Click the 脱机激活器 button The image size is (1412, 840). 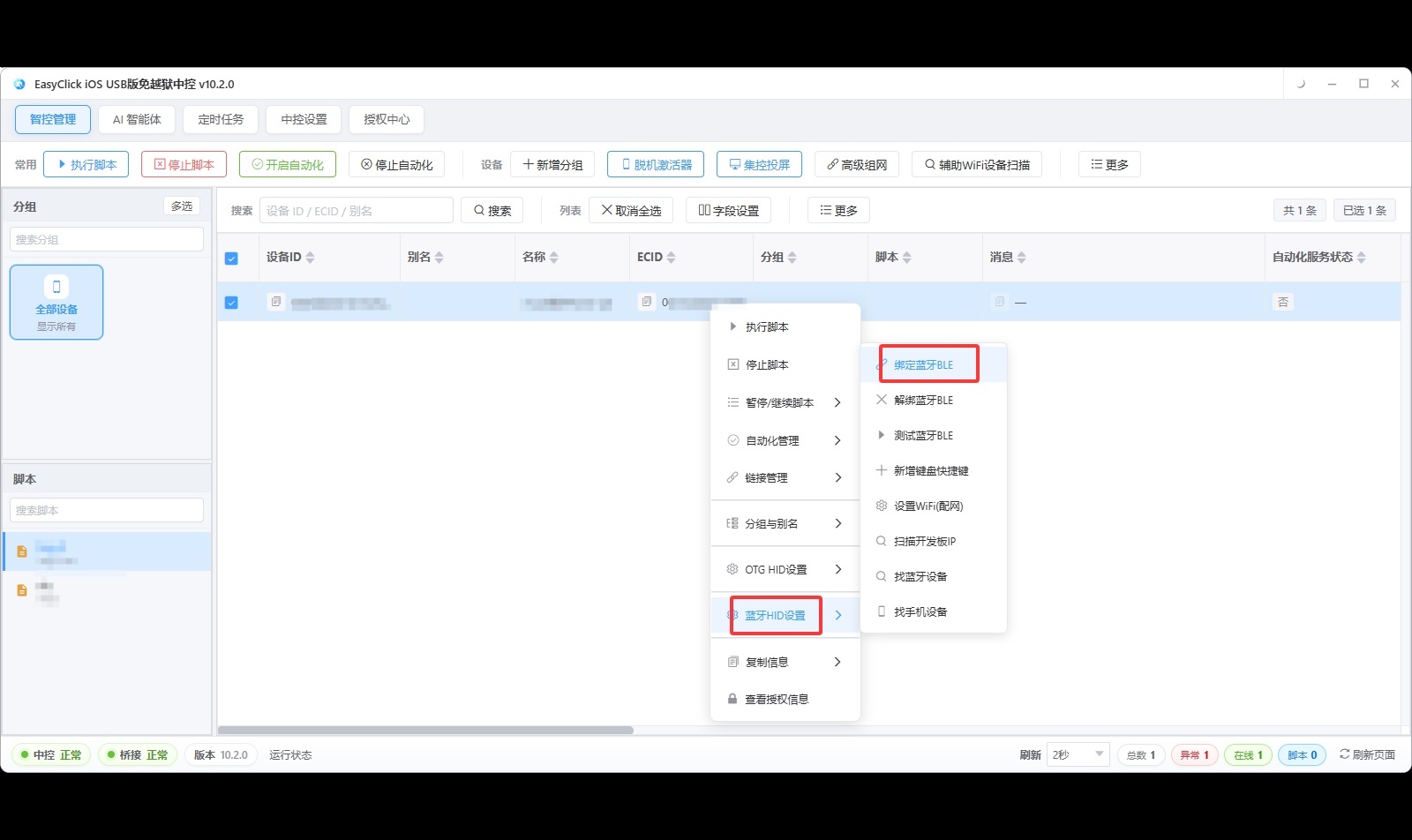pos(656,164)
